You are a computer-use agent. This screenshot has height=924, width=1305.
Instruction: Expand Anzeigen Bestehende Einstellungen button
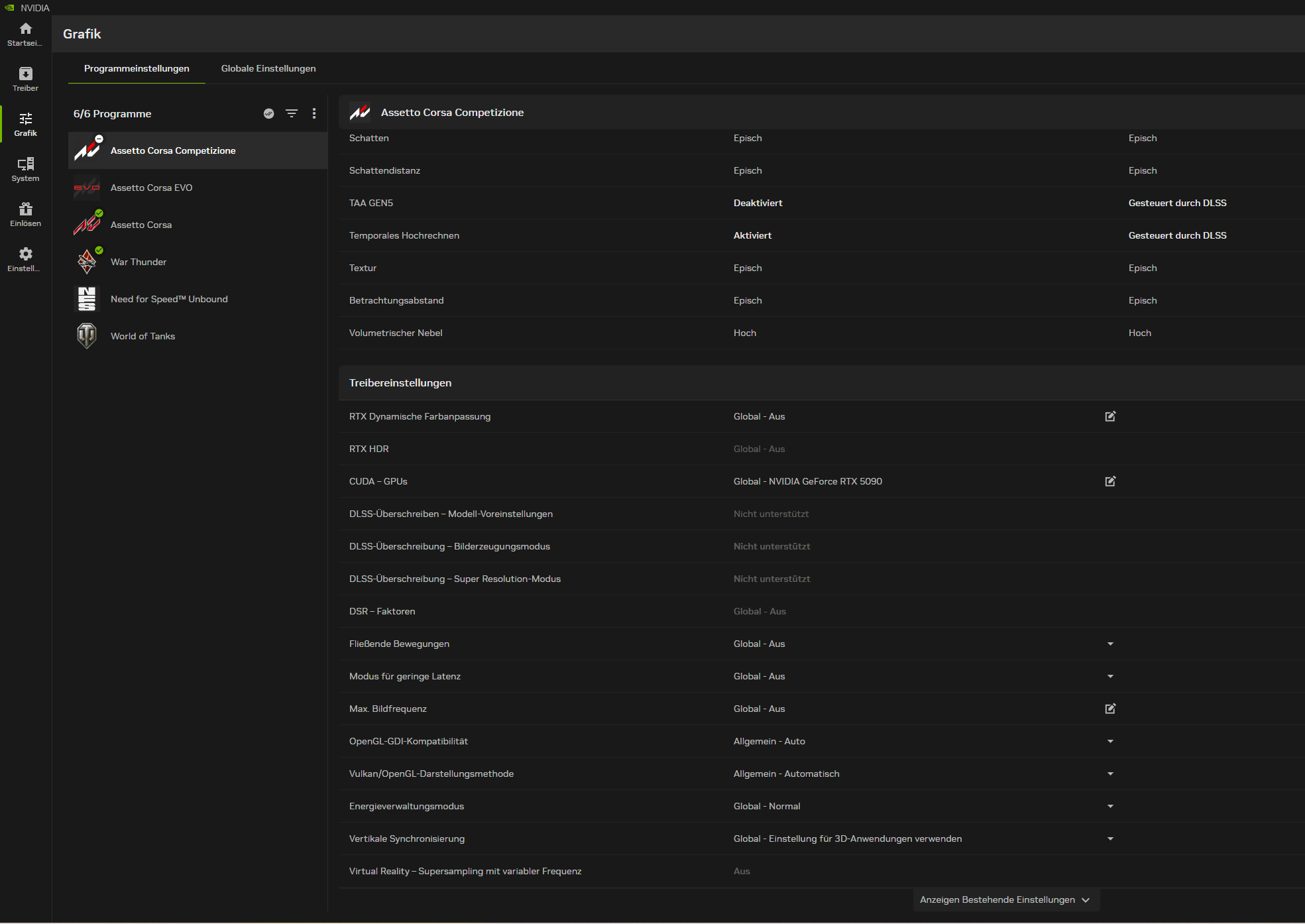coord(1005,899)
